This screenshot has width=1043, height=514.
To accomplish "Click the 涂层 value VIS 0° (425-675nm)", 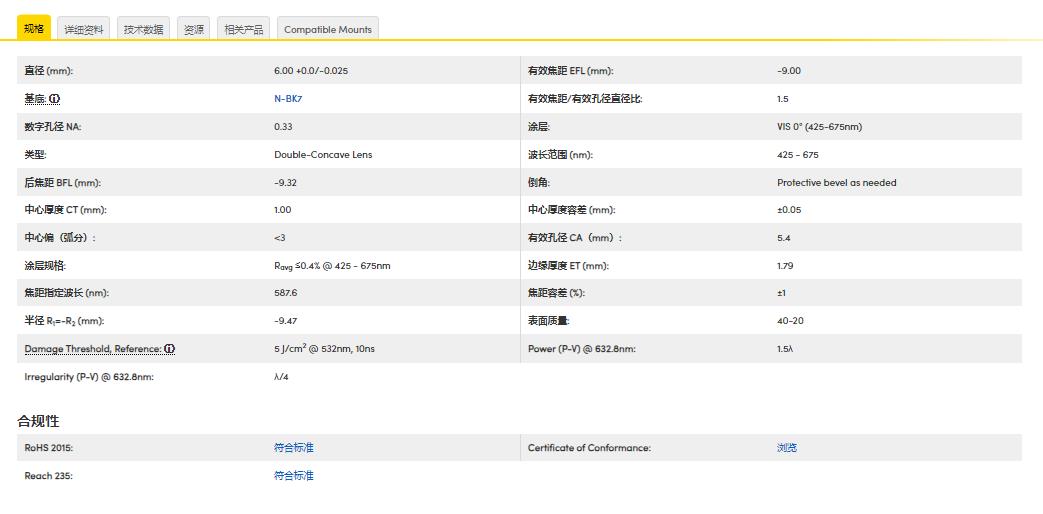I will click(x=820, y=126).
